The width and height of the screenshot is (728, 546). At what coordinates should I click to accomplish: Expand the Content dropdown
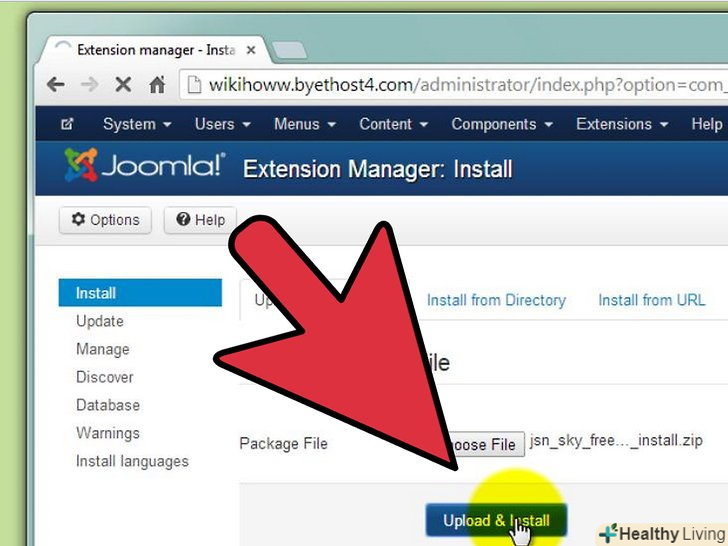(393, 124)
